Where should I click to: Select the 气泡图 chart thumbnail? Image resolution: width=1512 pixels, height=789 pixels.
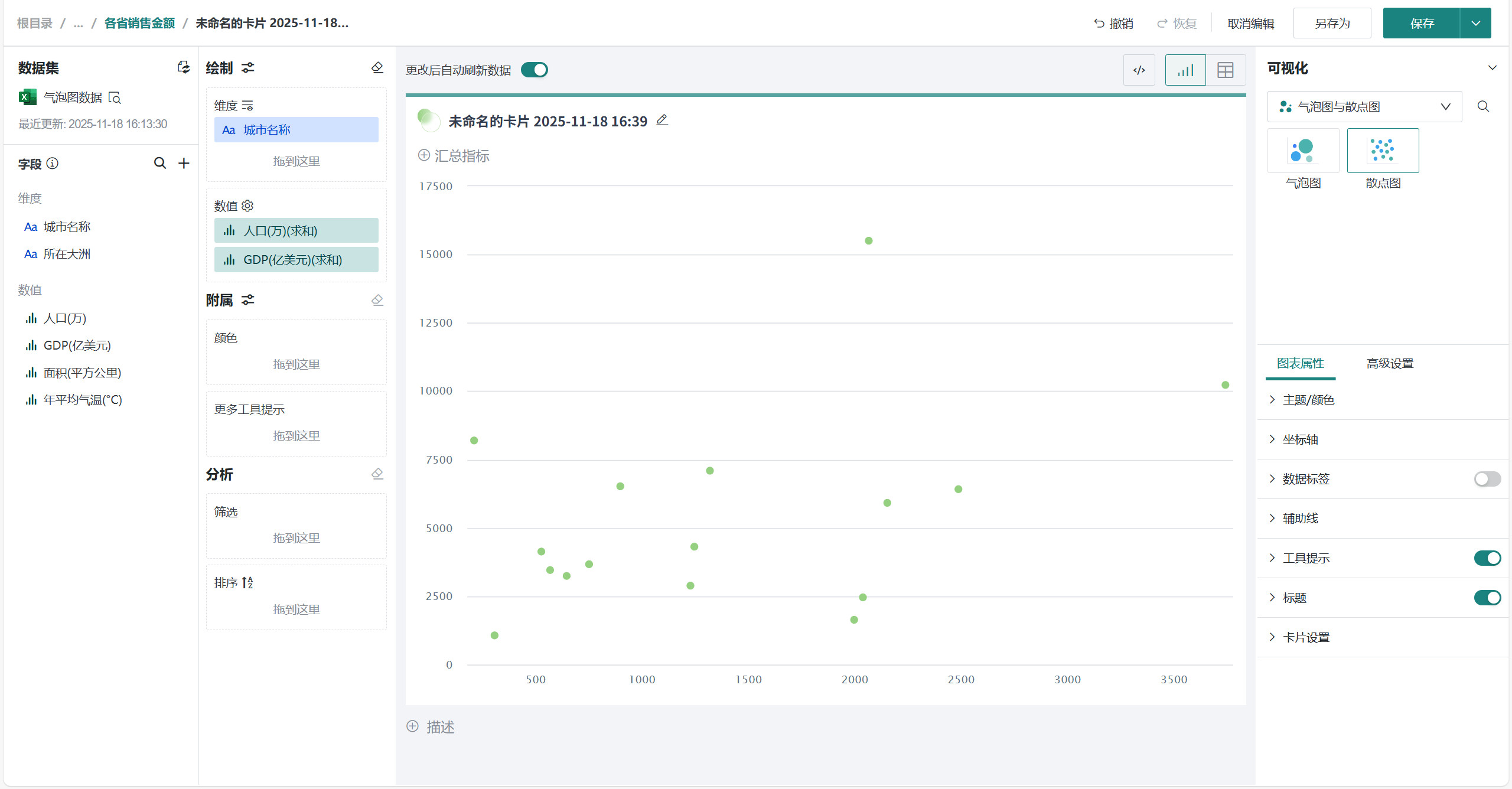tap(1303, 151)
